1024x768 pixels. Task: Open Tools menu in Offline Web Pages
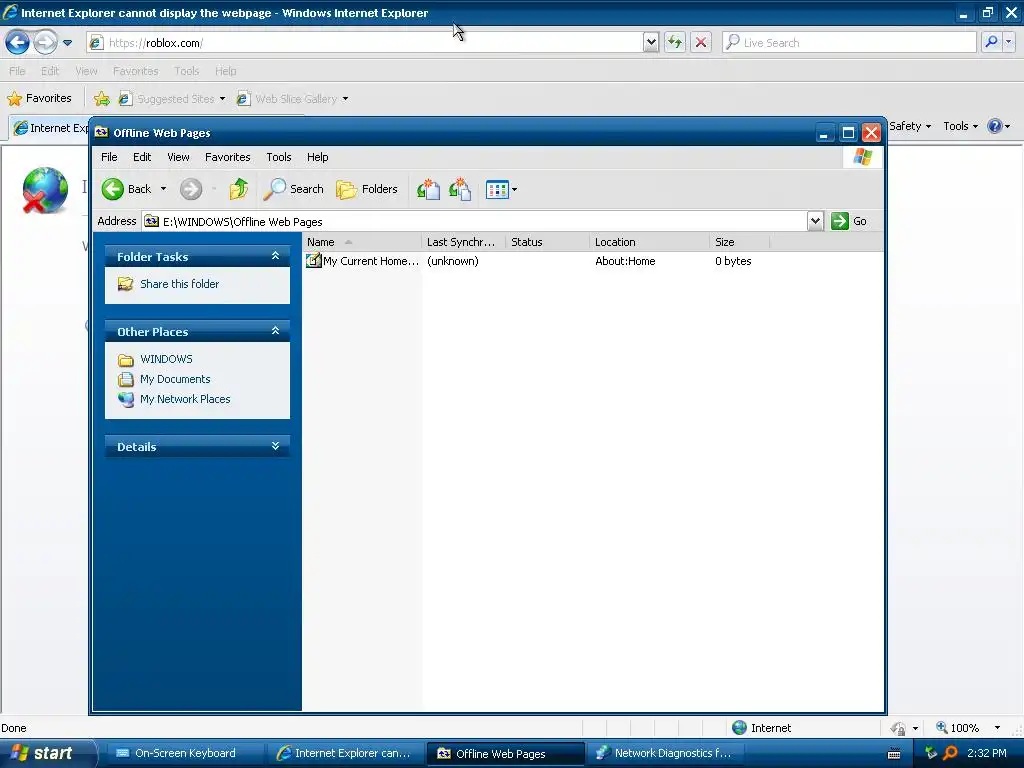(x=279, y=157)
